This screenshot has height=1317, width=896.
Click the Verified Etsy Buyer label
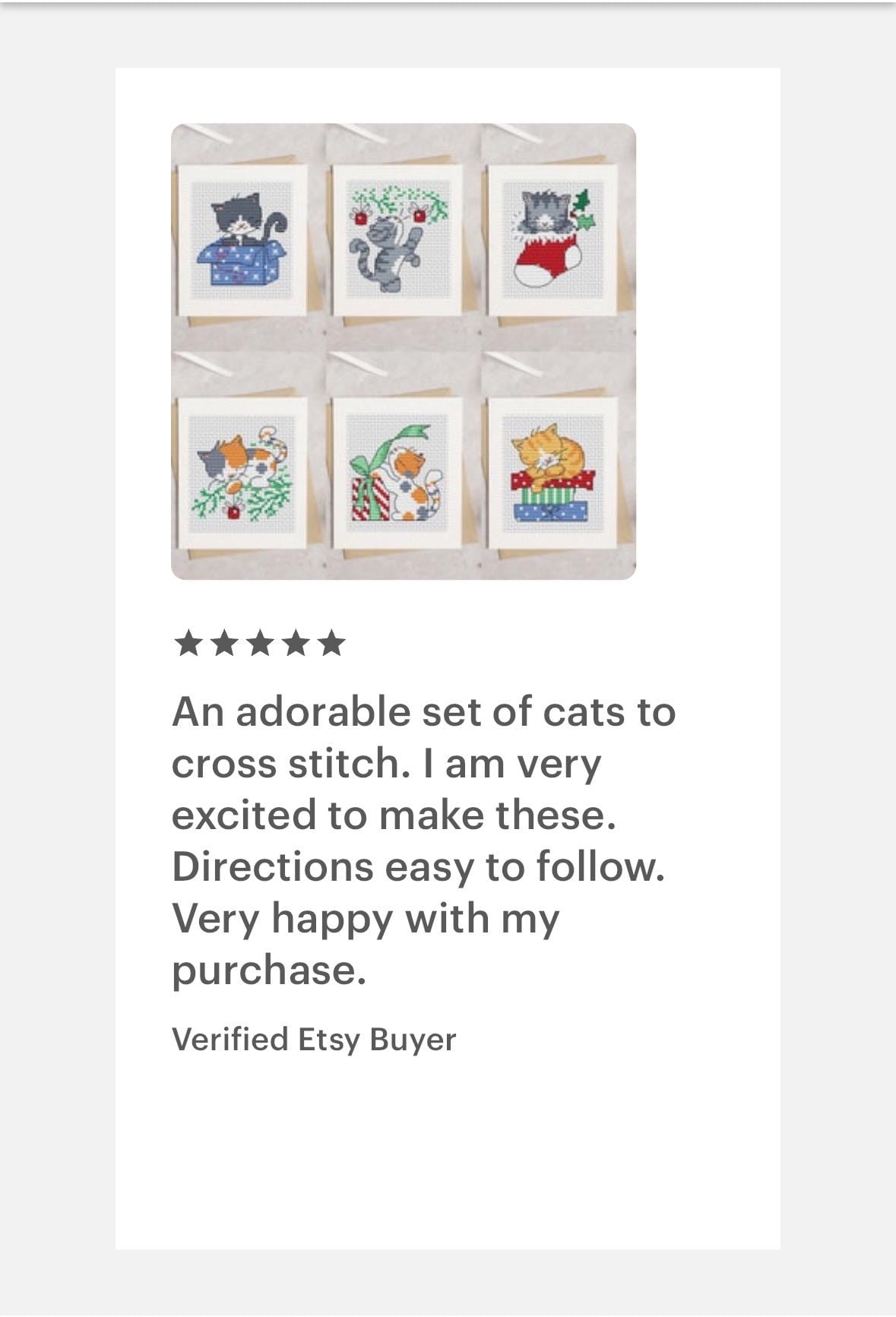tap(314, 1039)
